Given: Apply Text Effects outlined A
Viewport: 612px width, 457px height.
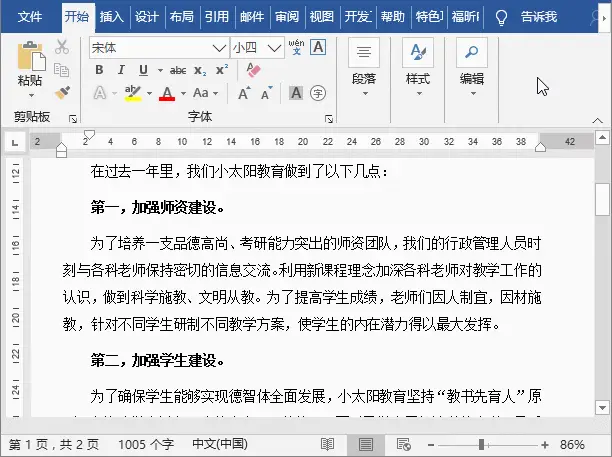Looking at the screenshot, I should click(x=100, y=93).
